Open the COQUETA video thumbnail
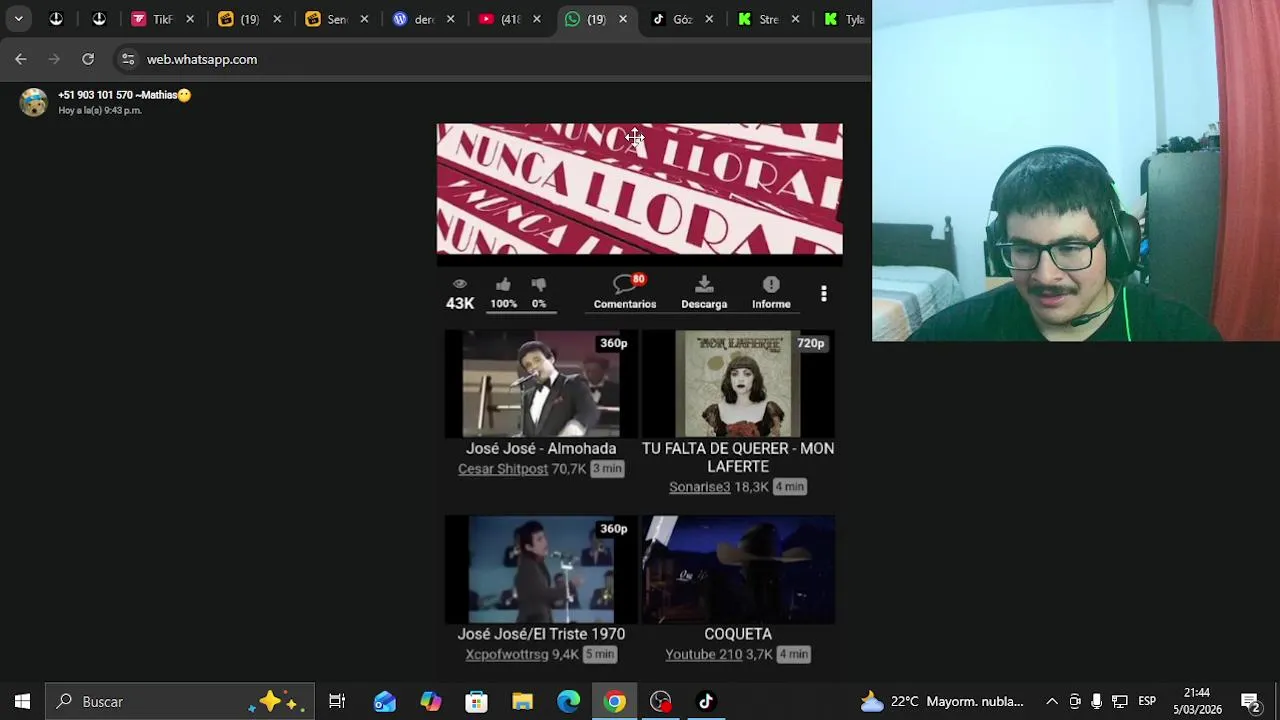 738,569
